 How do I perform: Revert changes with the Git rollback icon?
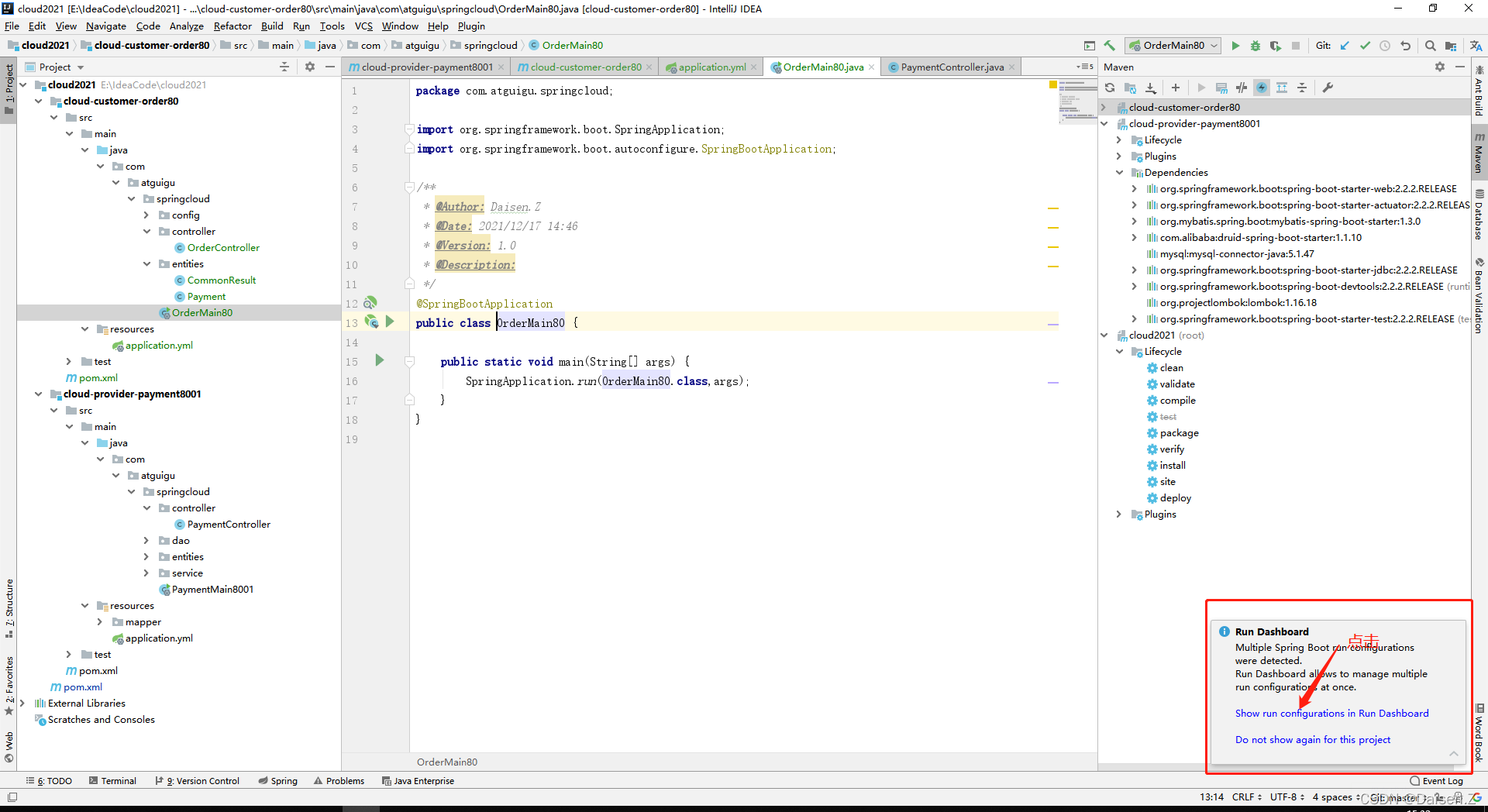tap(1405, 46)
